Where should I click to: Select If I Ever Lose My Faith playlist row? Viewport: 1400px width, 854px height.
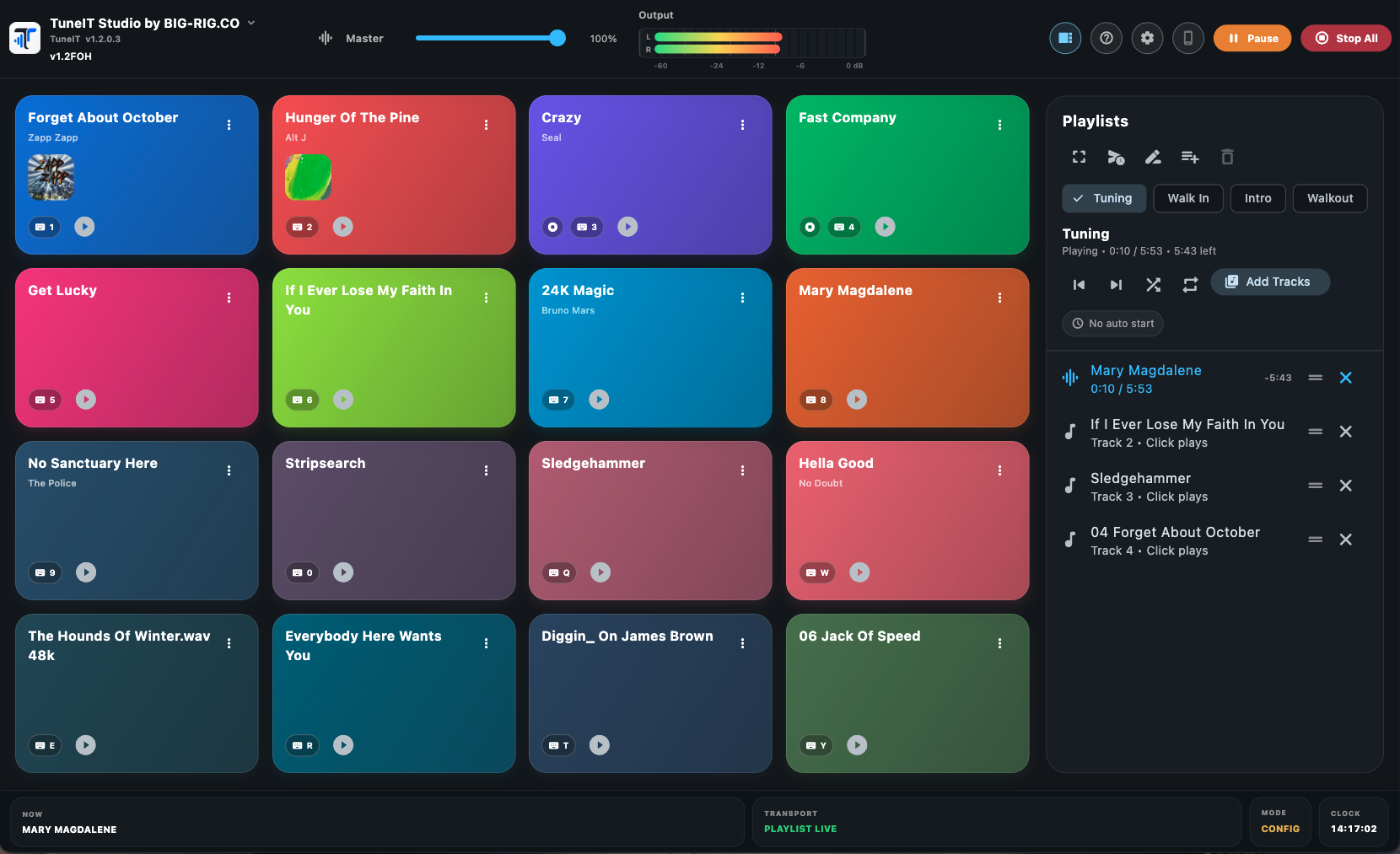[1214, 432]
